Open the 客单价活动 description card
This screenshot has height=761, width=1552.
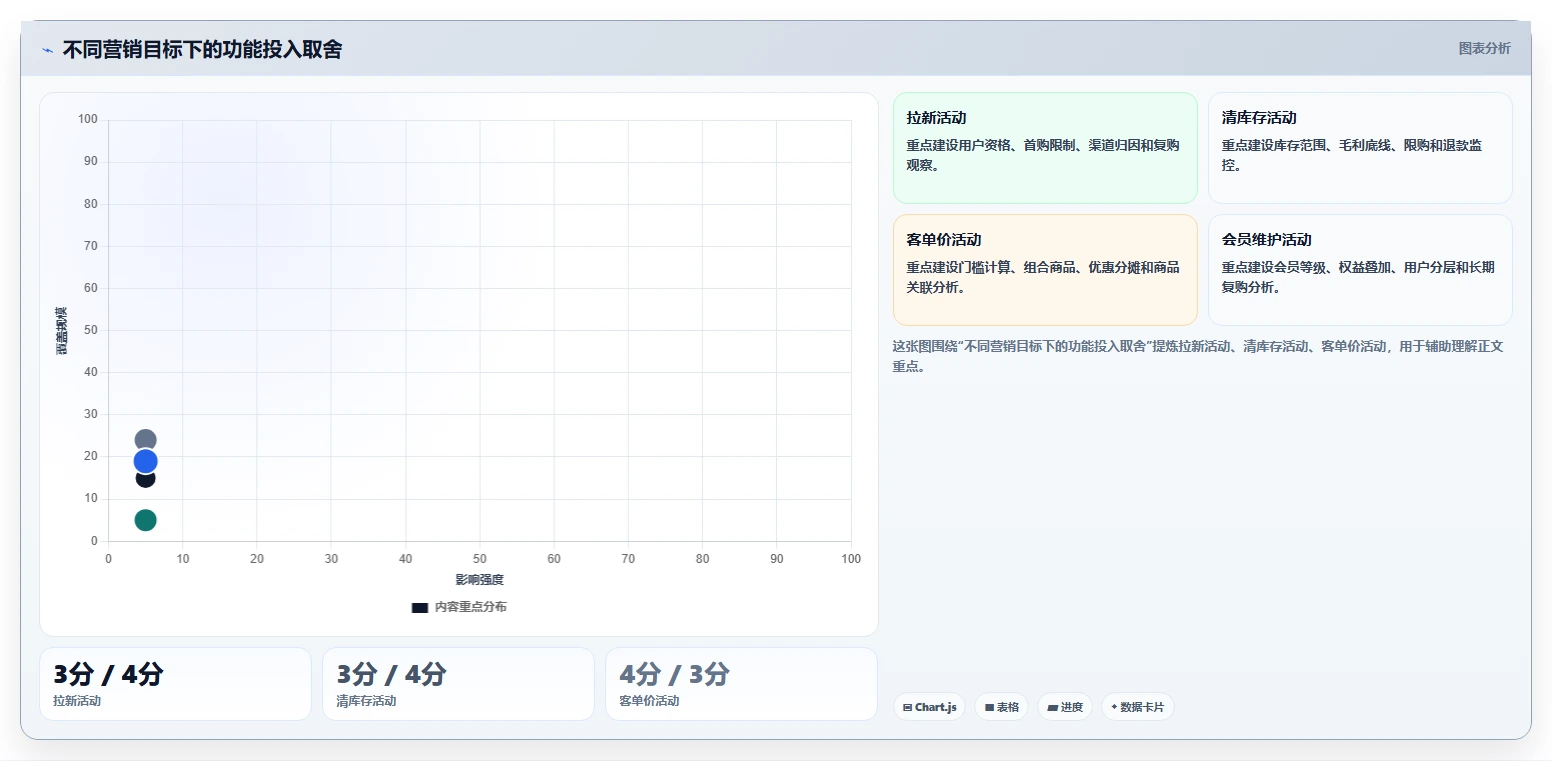pyautogui.click(x=1045, y=270)
